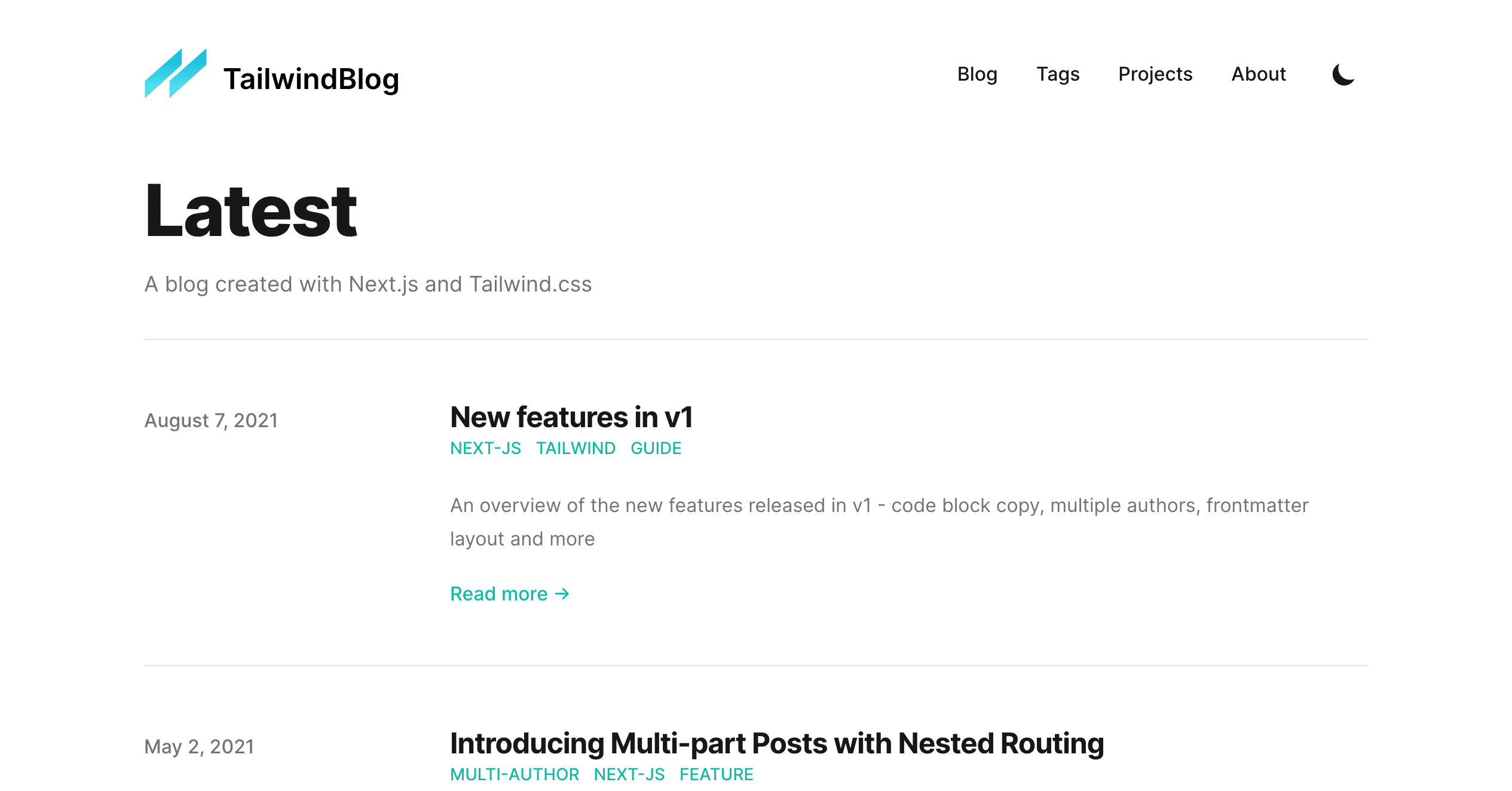Click the May 2, 2021 date
Screen dimensions: 1512x791
[x=199, y=746]
